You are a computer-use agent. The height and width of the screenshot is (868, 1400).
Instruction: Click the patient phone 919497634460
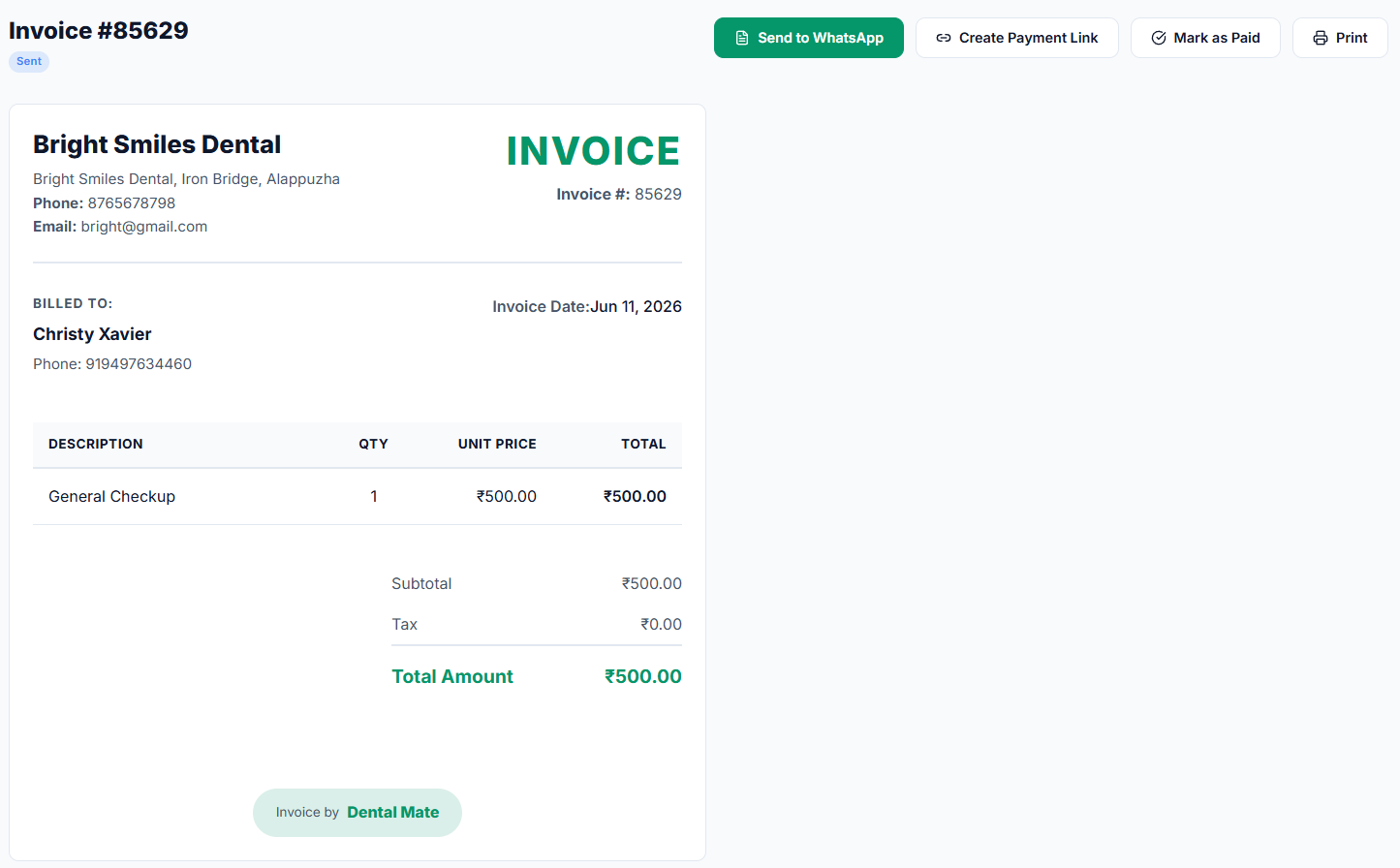pyautogui.click(x=139, y=364)
